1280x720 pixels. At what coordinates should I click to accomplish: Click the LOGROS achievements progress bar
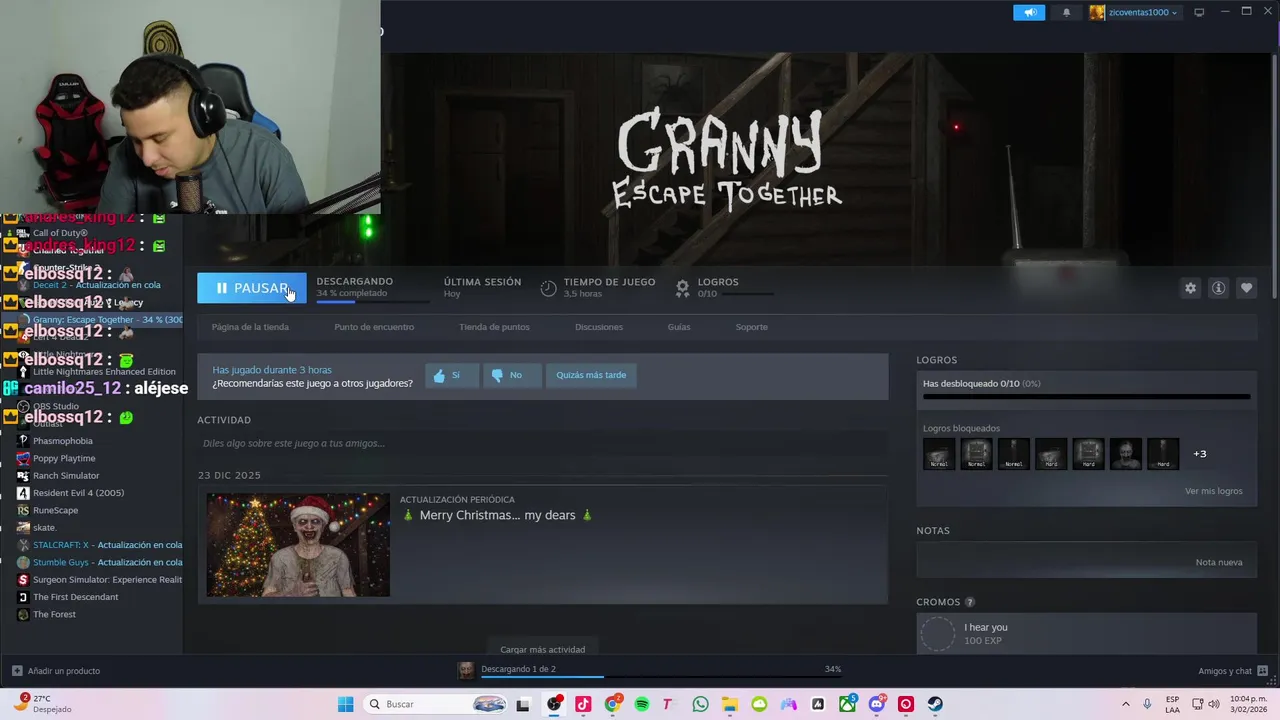coord(1086,397)
